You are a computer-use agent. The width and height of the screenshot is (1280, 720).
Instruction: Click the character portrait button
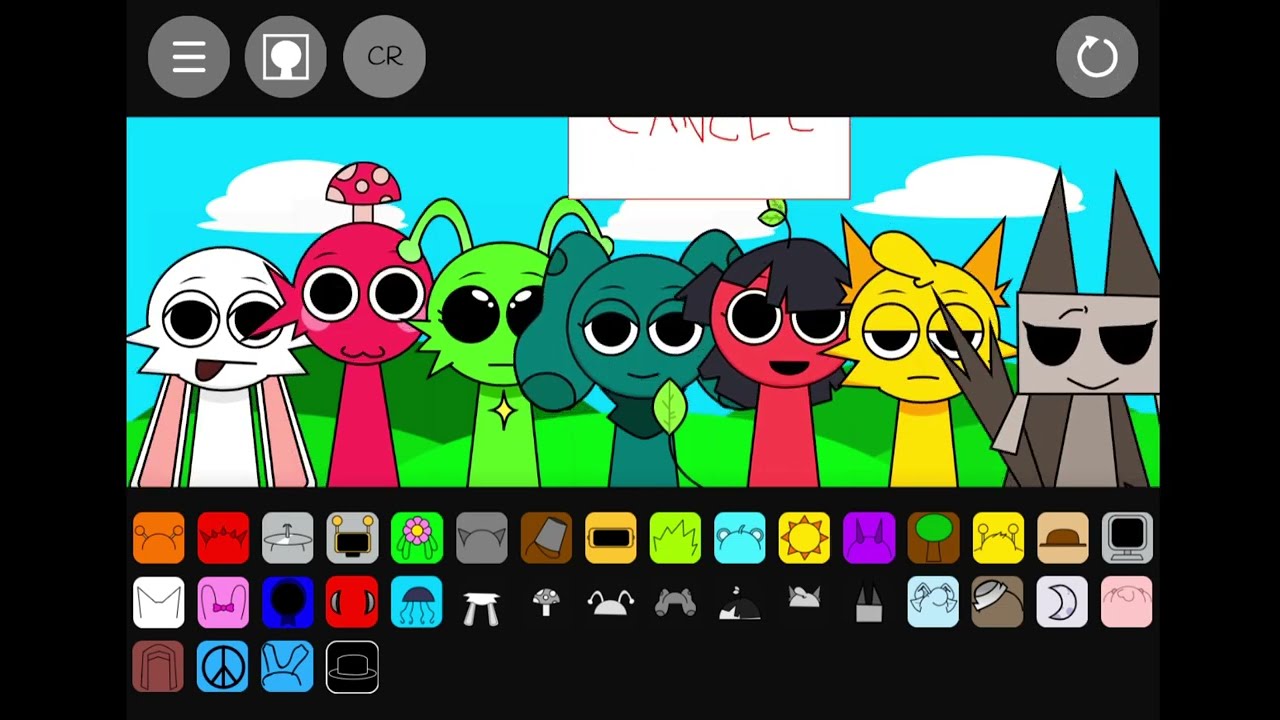pos(286,57)
